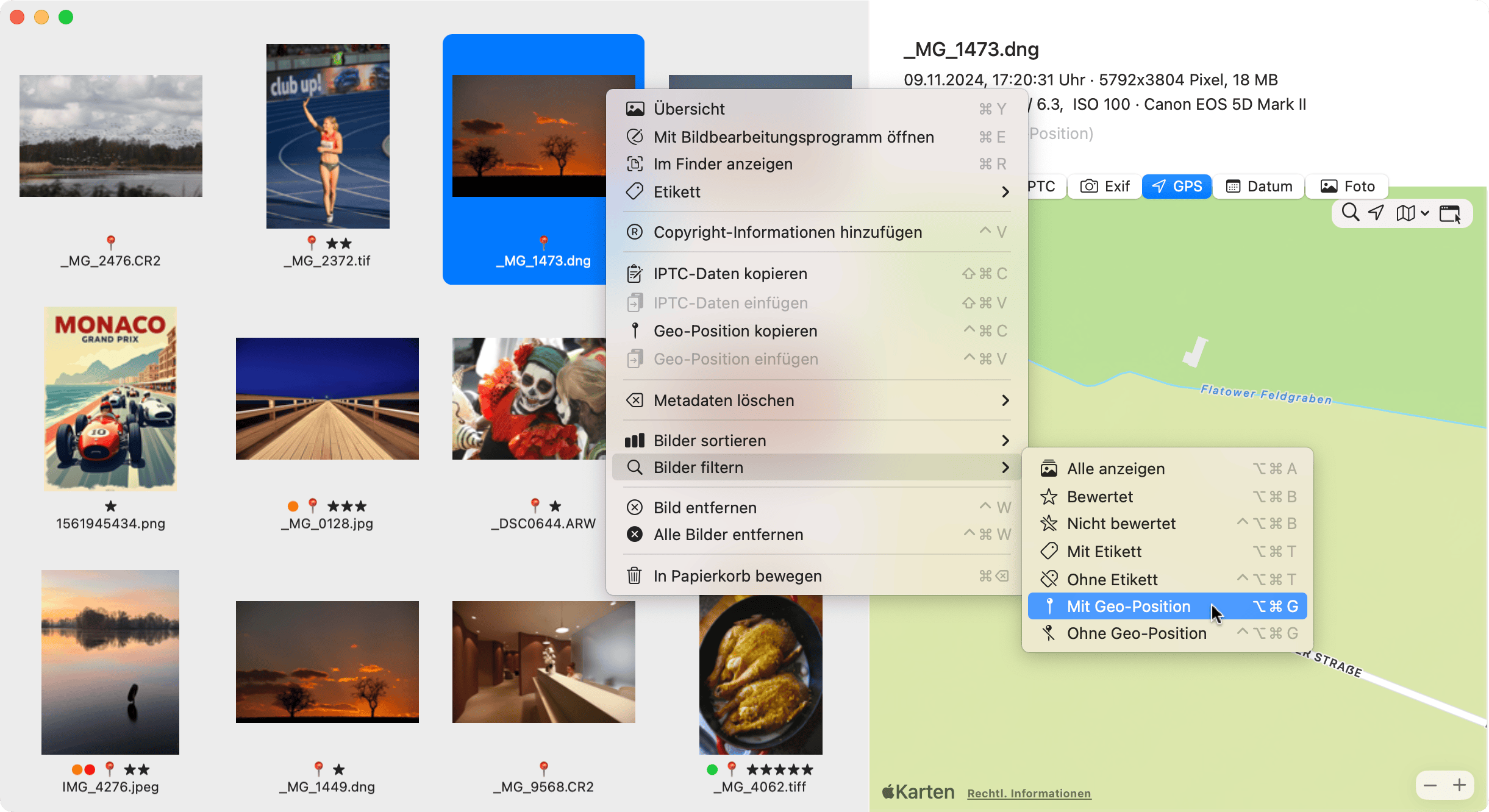
Task: Click the pin icon on Ohne Geo-Position
Action: click(x=1049, y=633)
